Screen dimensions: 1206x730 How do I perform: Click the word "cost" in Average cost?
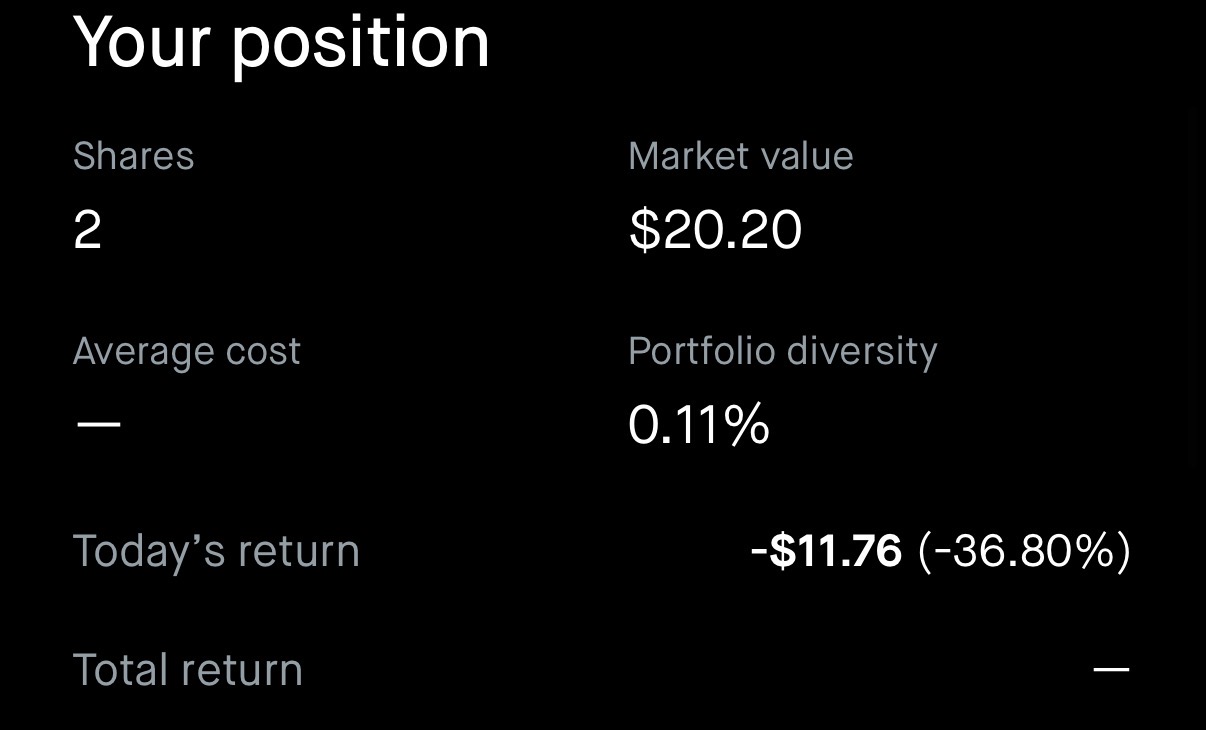[x=264, y=352]
